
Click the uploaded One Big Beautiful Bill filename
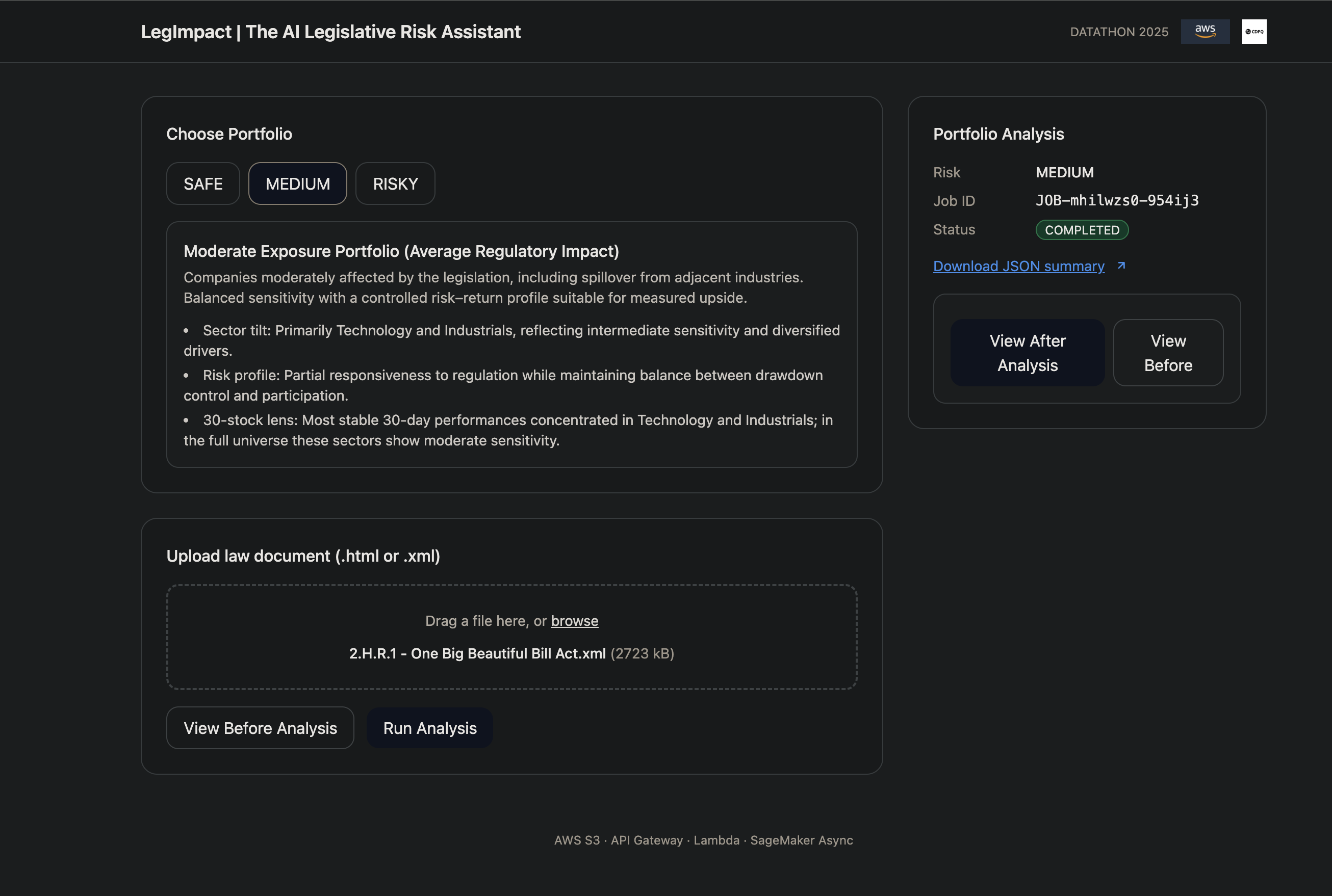[x=477, y=653]
